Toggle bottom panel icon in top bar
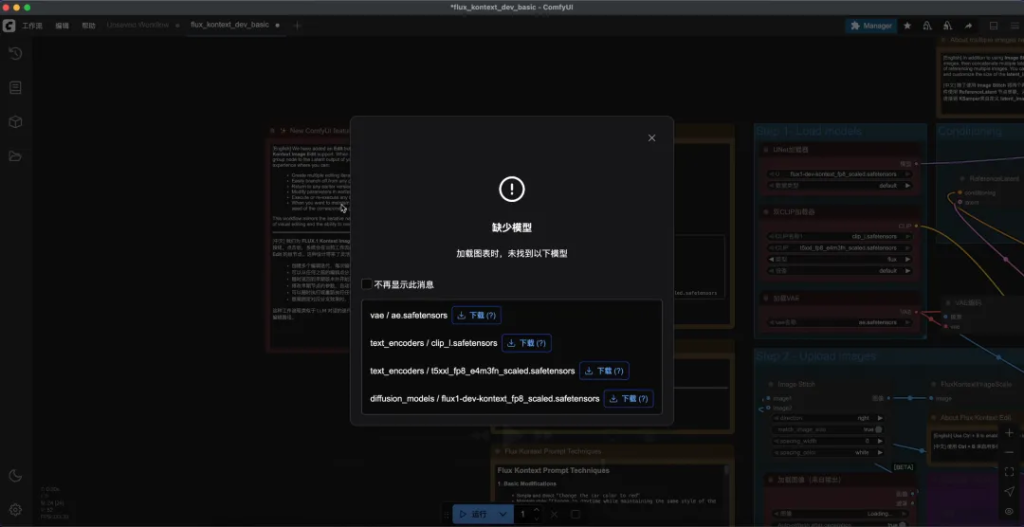Viewport: 1024px width, 527px height. pos(994,25)
